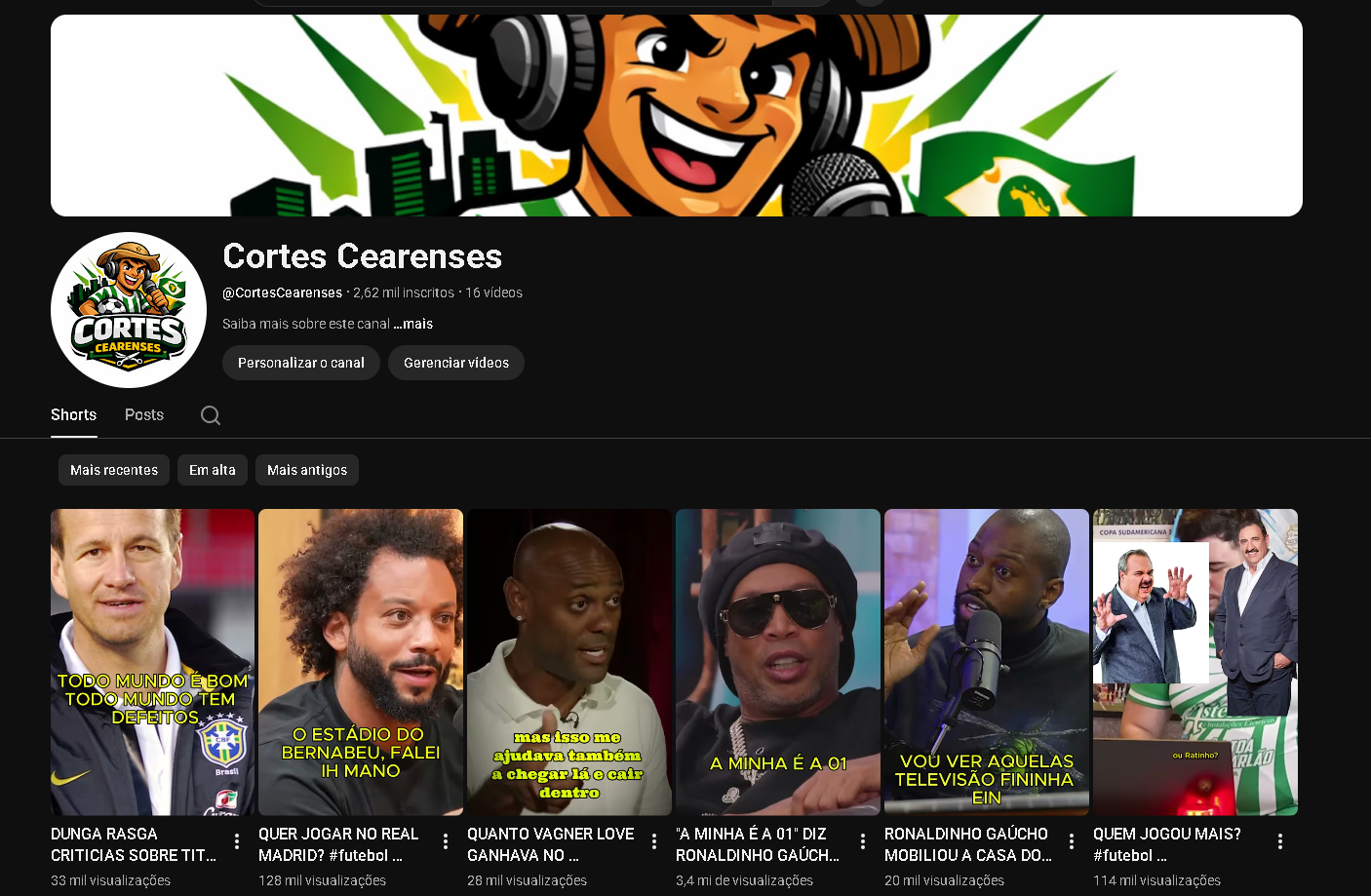Filter shorts by Em alta
The image size is (1371, 896).
coord(213,470)
